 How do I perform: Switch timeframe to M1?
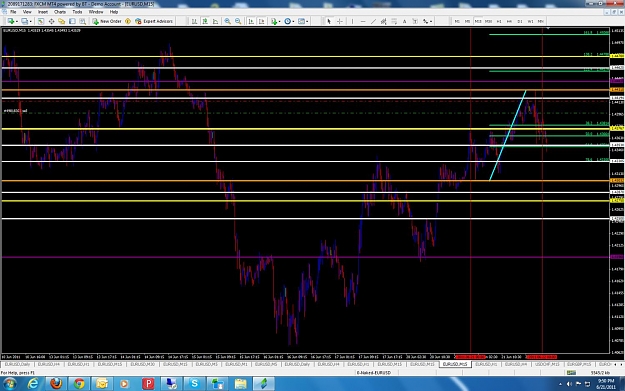tap(457, 21)
